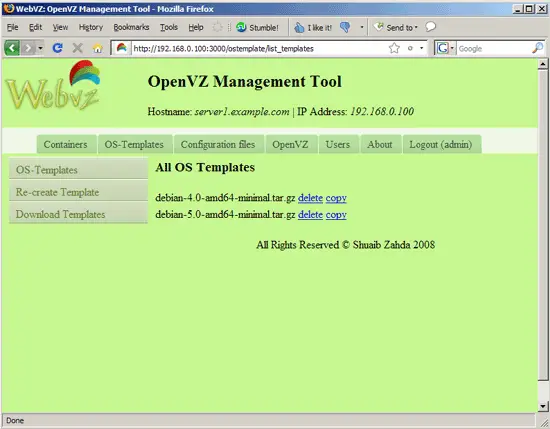Click the vertical scrollbar thumb
Image resolution: width=550 pixels, height=429 pixels.
point(543,224)
